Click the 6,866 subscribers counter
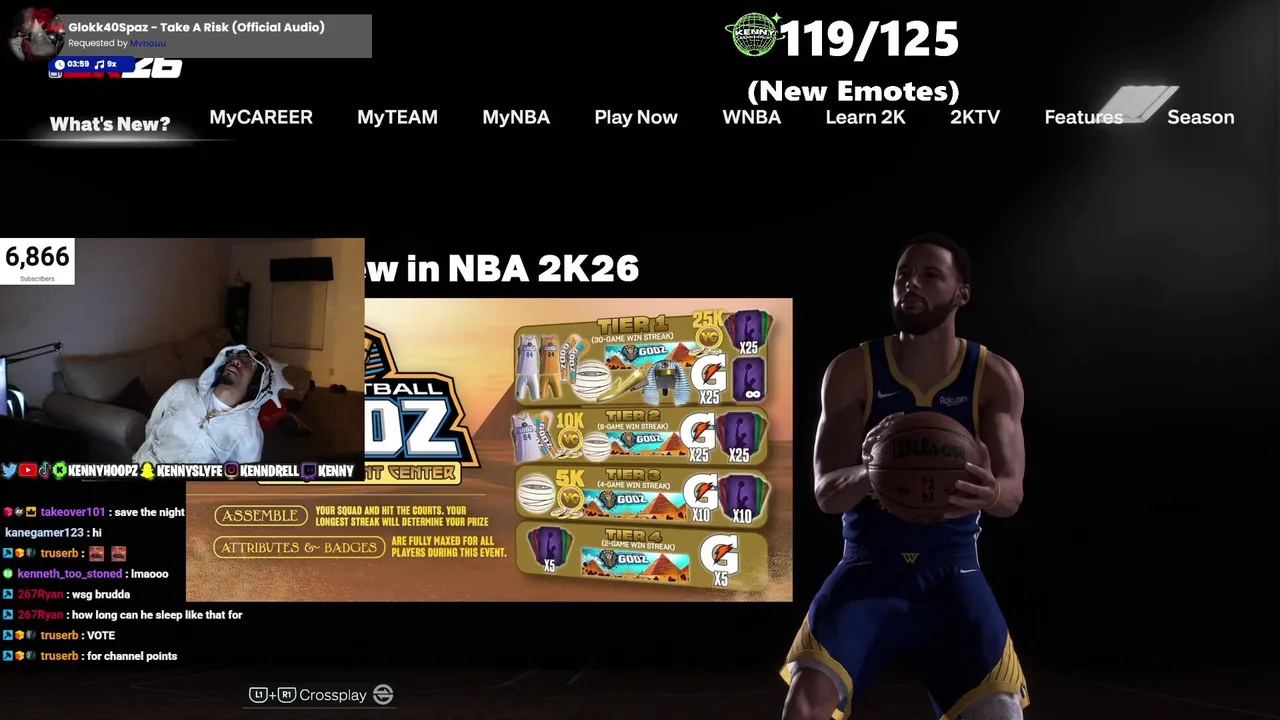1280x720 pixels. pyautogui.click(x=37, y=261)
